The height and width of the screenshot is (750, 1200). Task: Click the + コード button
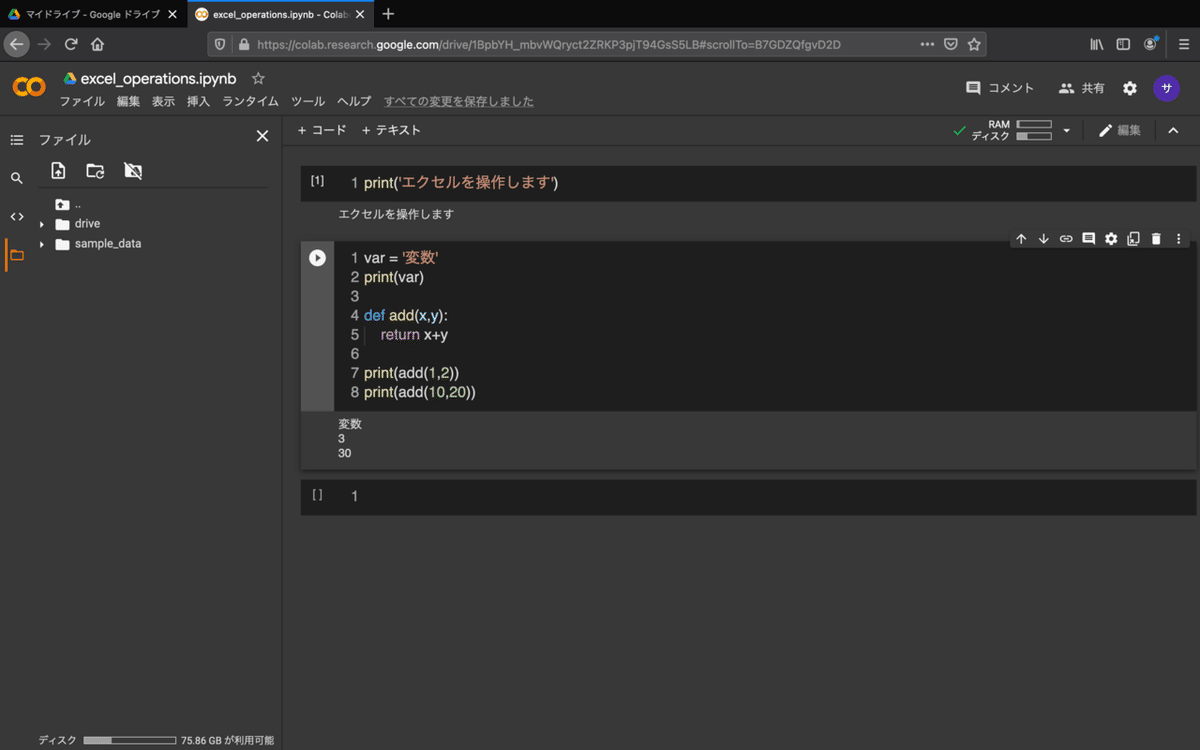[321, 130]
